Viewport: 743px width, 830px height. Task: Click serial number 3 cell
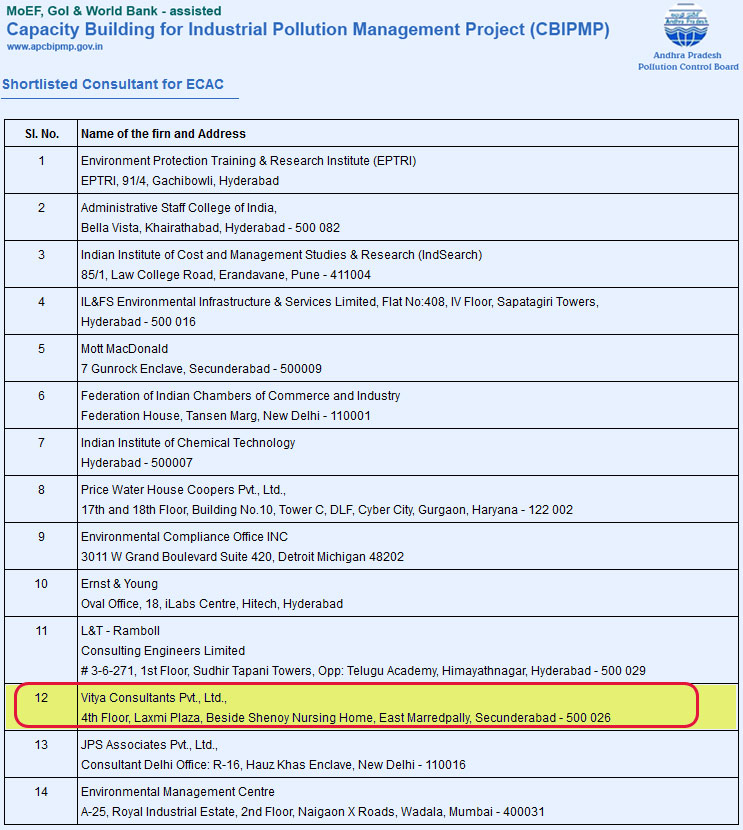(41, 265)
